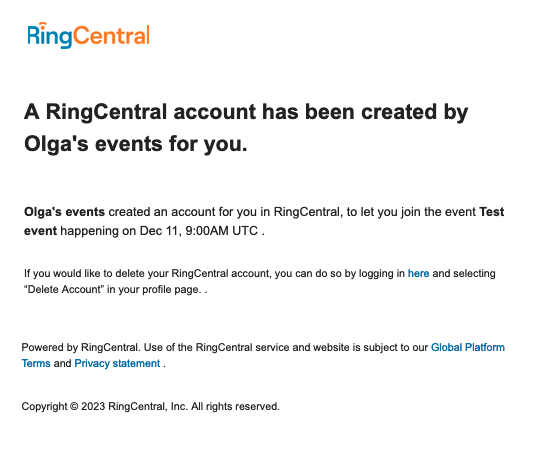
Task: Click the bold "Test" event name text
Action: pos(492,212)
